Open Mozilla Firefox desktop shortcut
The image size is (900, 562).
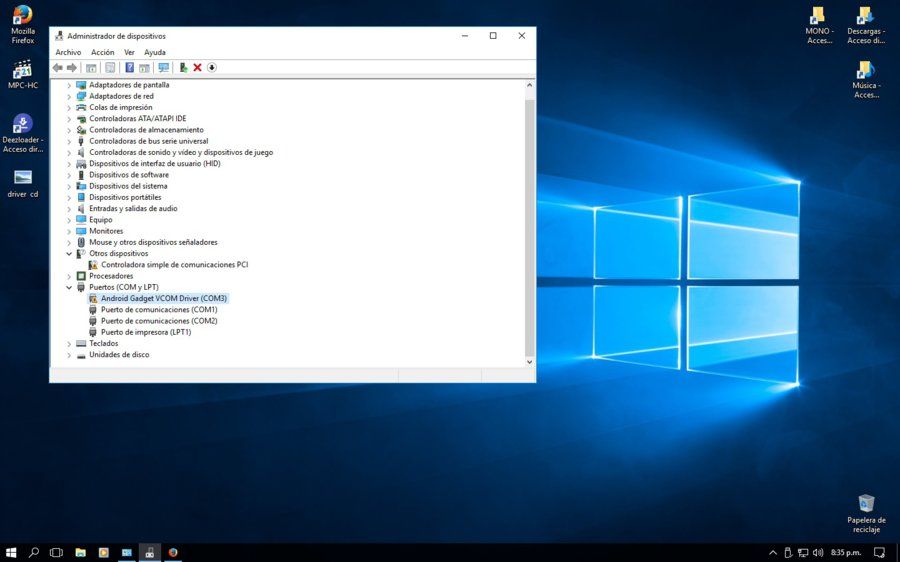[x=23, y=24]
